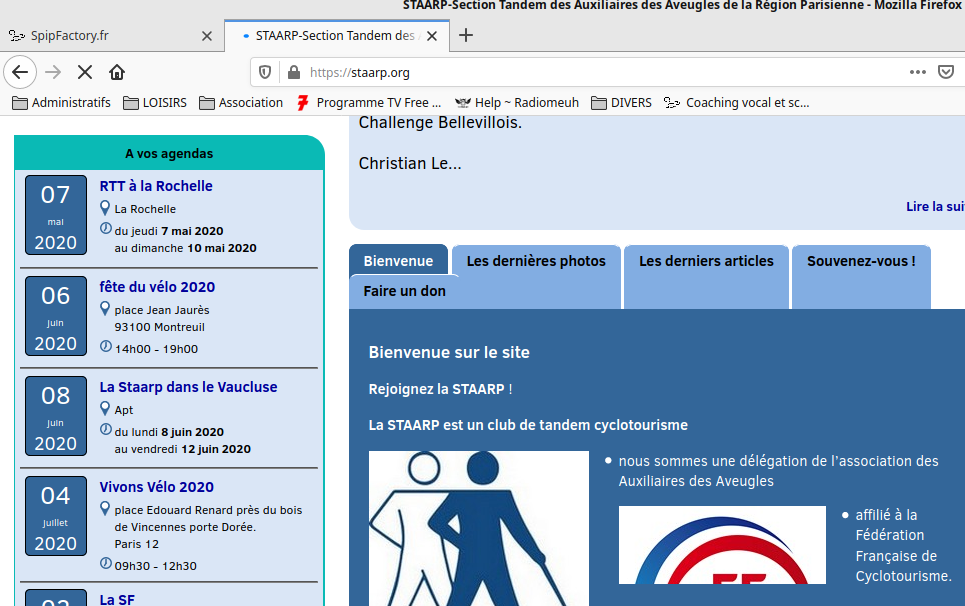Open the RTT à la Rochelle event
The height and width of the screenshot is (606, 965).
click(x=156, y=186)
